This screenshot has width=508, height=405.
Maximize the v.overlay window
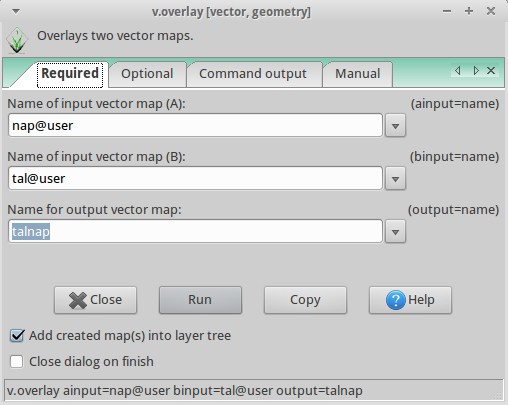click(x=469, y=11)
